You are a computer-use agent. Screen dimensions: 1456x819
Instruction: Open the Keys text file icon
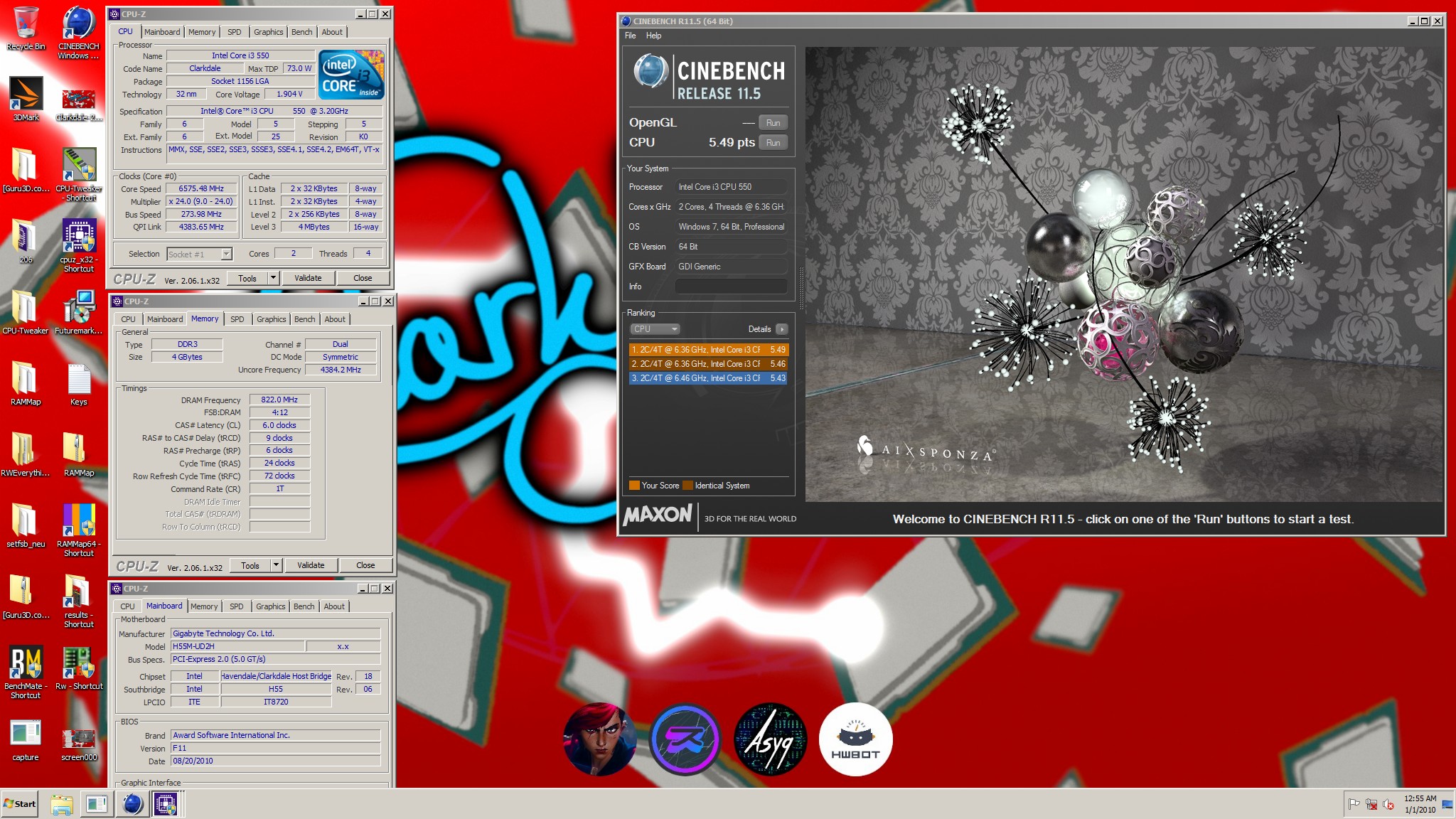pyautogui.click(x=78, y=383)
